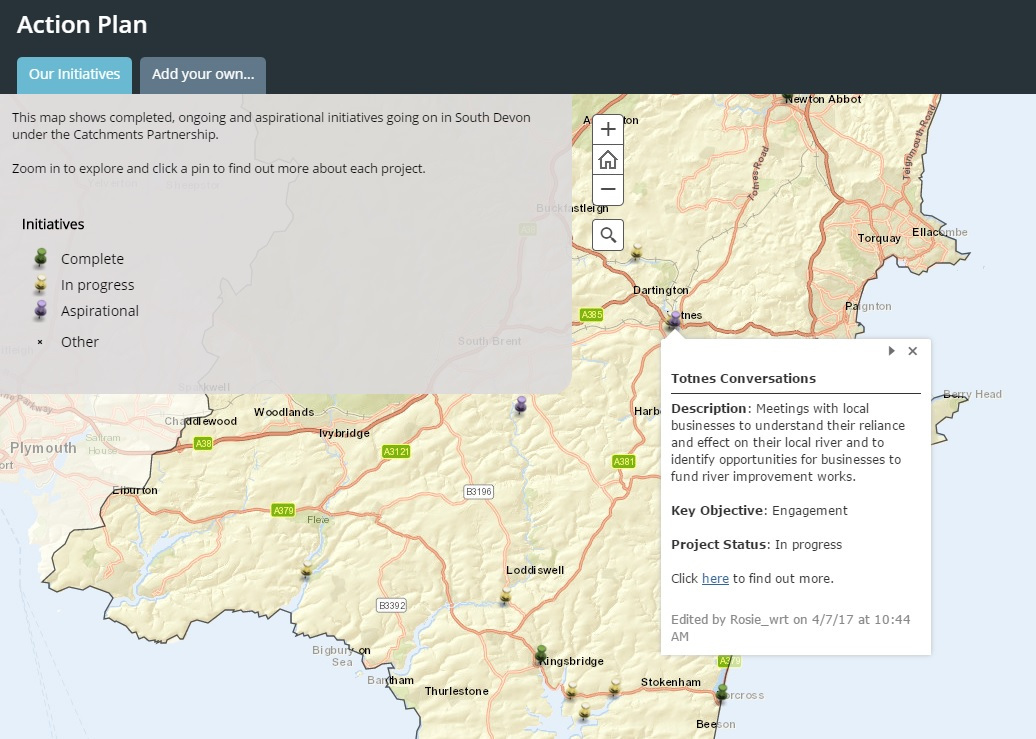The width and height of the screenshot is (1036, 739).
Task: Select the green pin at Newton Abbot
Action: point(787,98)
